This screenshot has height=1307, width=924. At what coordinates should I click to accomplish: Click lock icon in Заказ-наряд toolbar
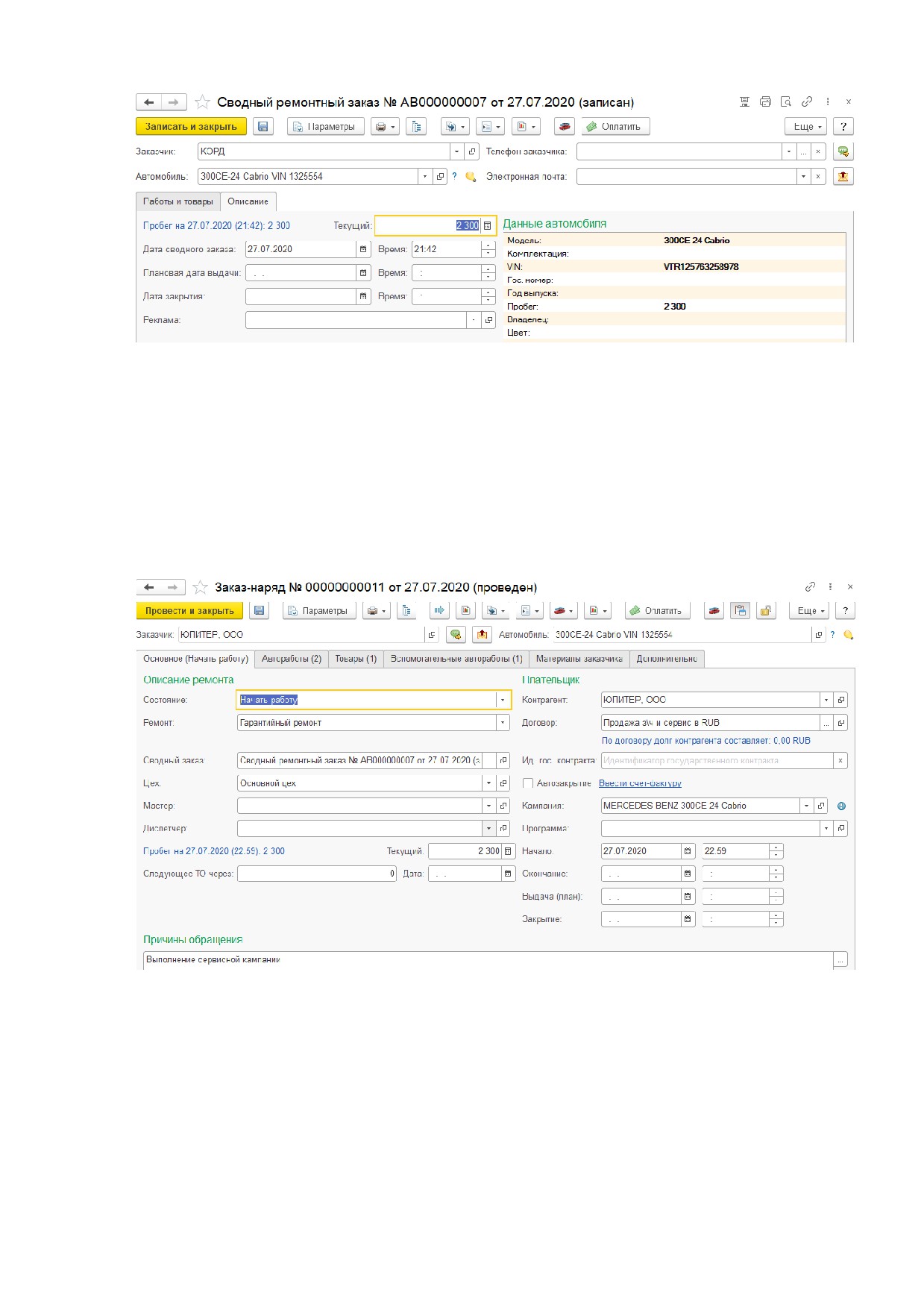[765, 611]
